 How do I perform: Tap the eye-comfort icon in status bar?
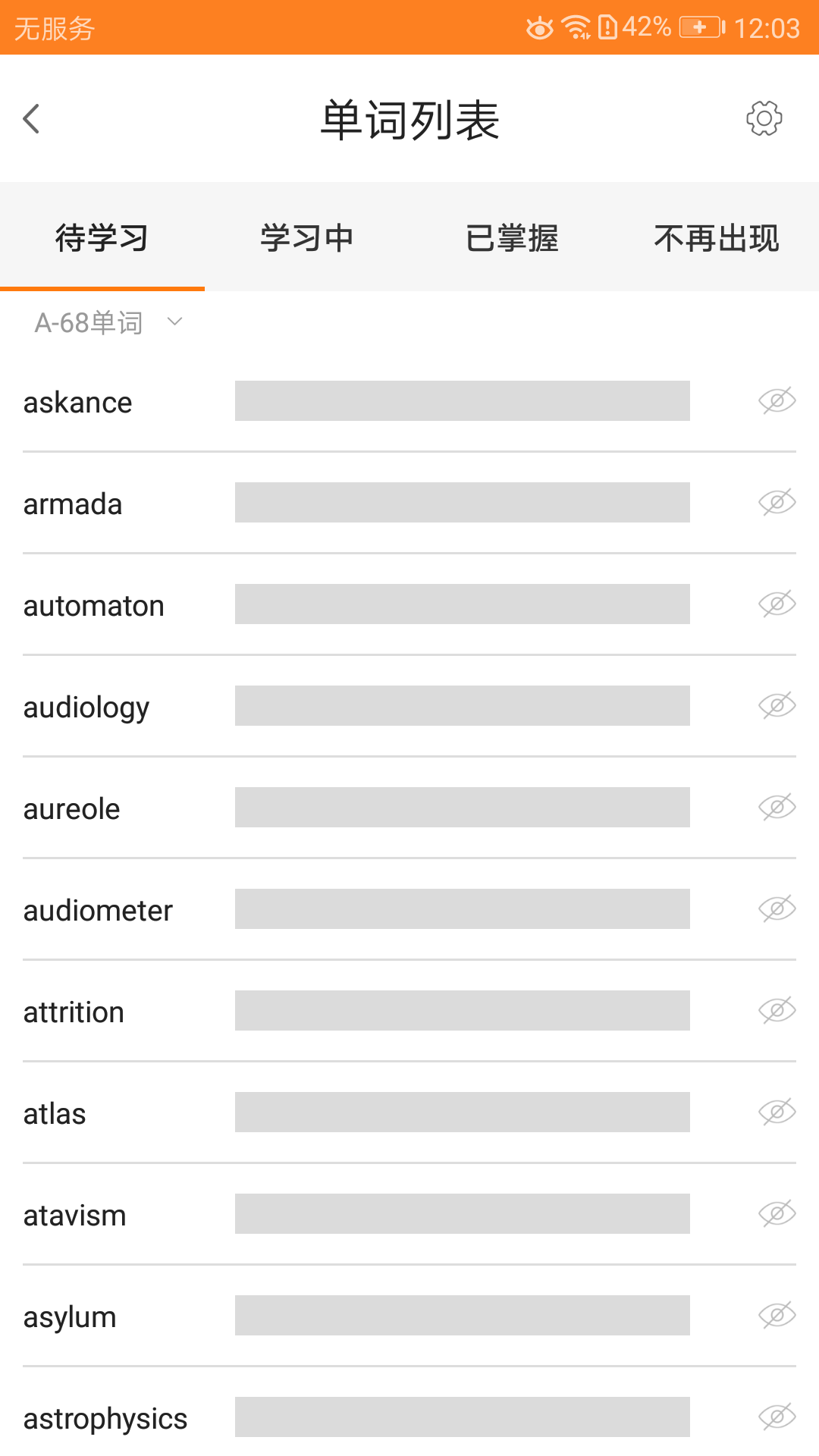coord(540,28)
